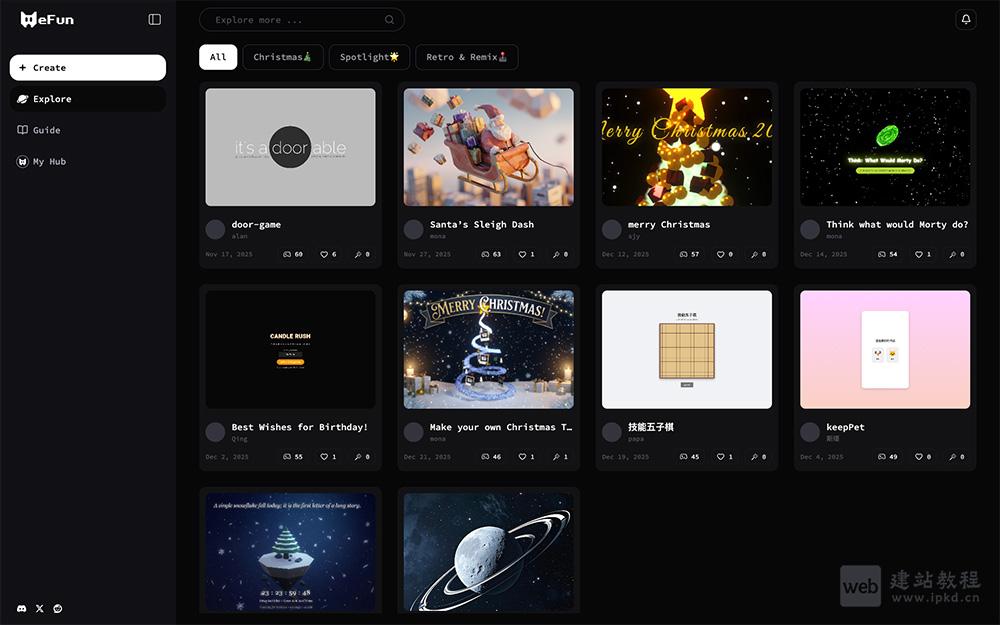Click the WeFun logo

click(x=47, y=19)
